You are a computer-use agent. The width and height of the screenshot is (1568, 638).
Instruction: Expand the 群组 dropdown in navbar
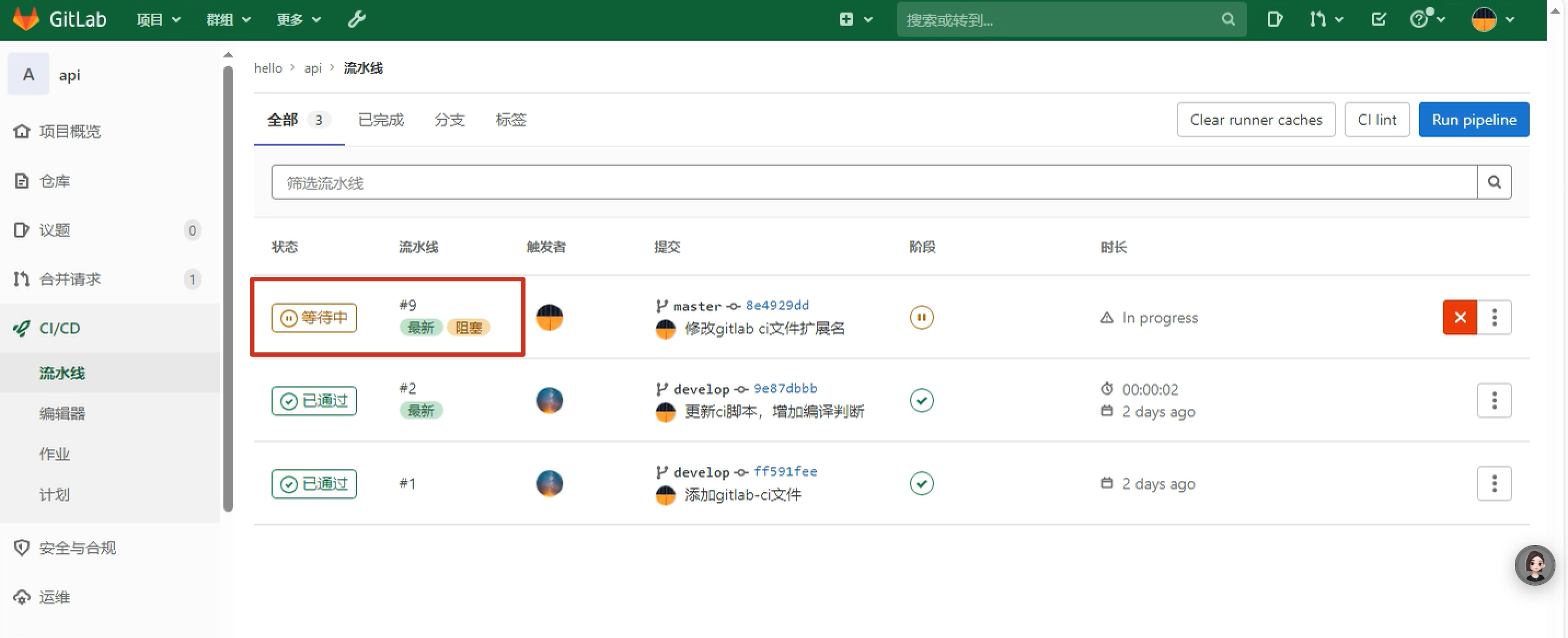228,20
